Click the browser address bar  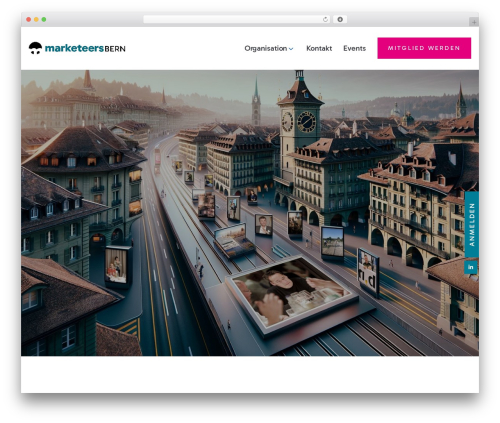[x=236, y=19]
